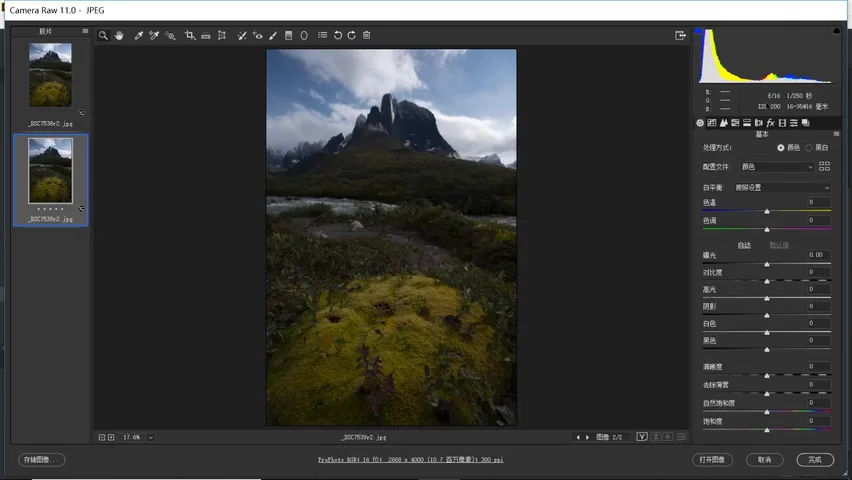Toggle preview settings menu icon
This screenshot has width=852, height=480.
pyautogui.click(x=681, y=437)
